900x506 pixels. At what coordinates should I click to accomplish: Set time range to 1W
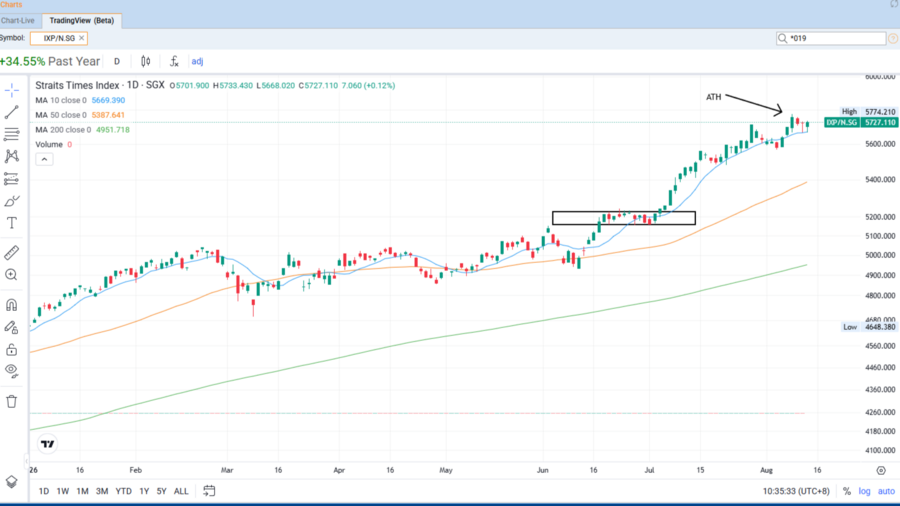[63, 491]
